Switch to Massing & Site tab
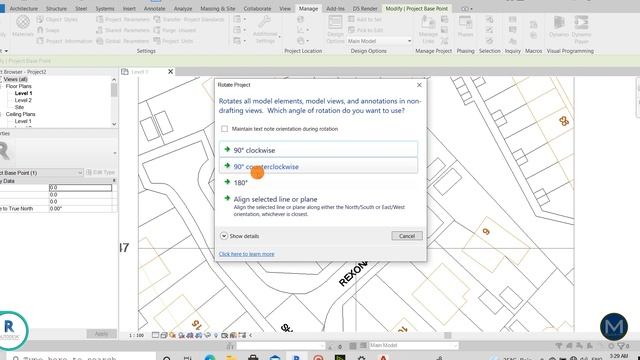The width and height of the screenshot is (640, 360). pyautogui.click(x=218, y=9)
